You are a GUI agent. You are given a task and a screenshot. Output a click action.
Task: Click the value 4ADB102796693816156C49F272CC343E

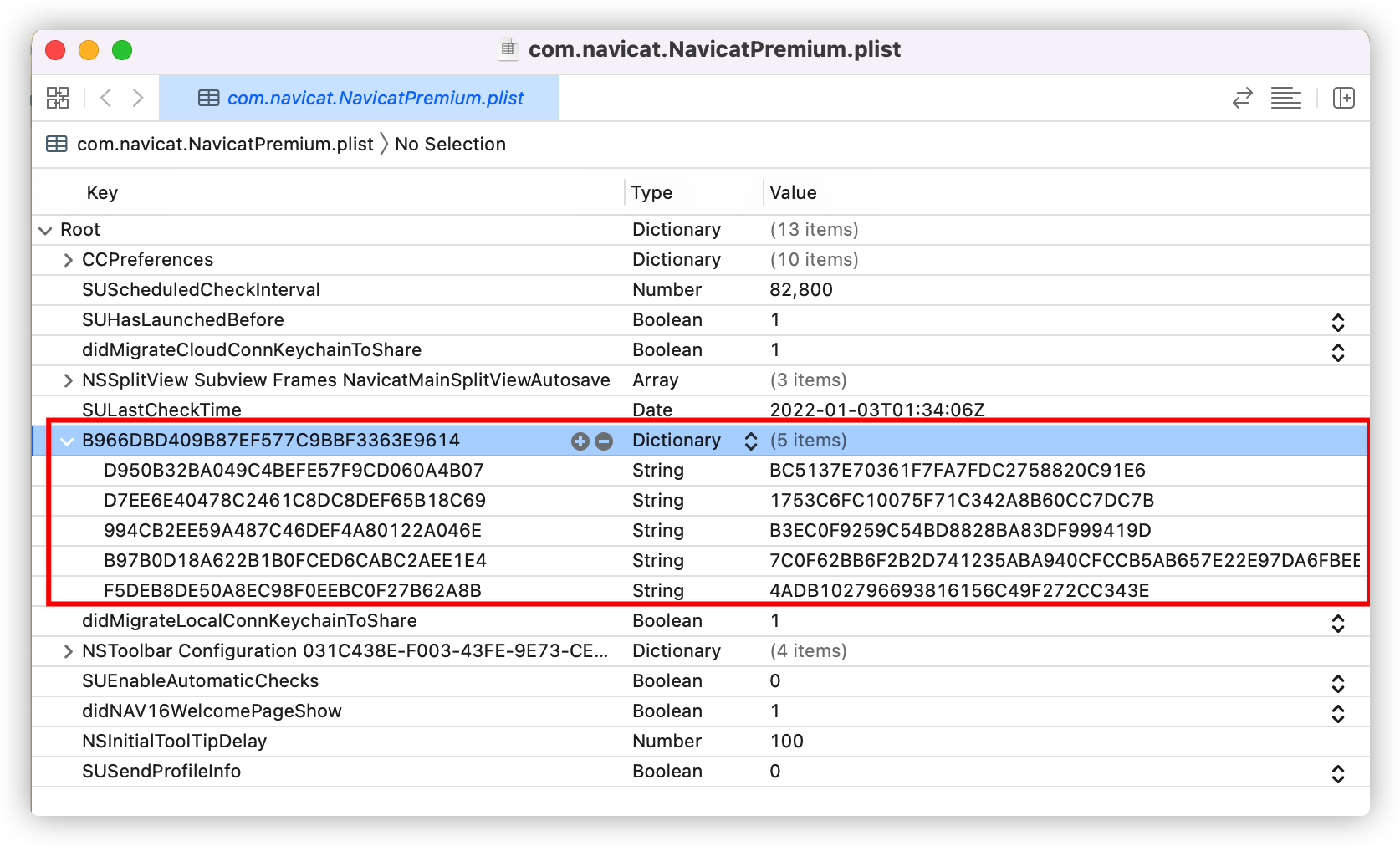pyautogui.click(x=959, y=590)
